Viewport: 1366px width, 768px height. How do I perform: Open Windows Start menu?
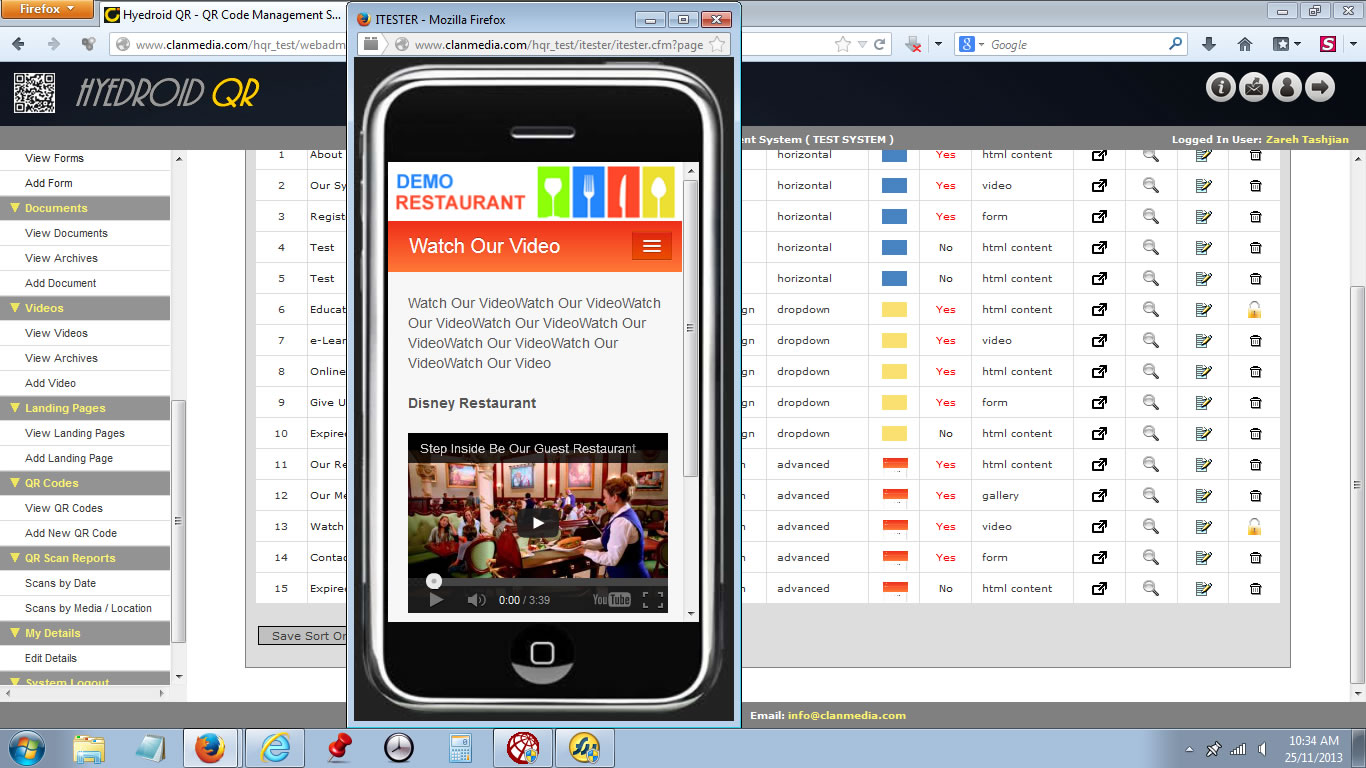point(26,747)
